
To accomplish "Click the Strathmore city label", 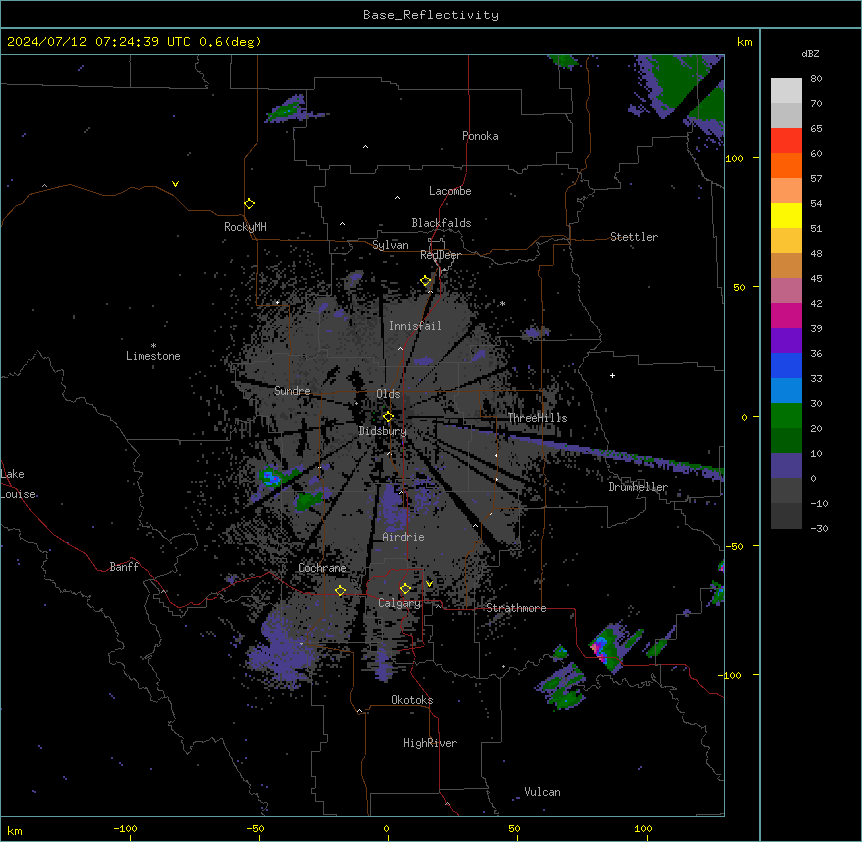I will coord(516,608).
